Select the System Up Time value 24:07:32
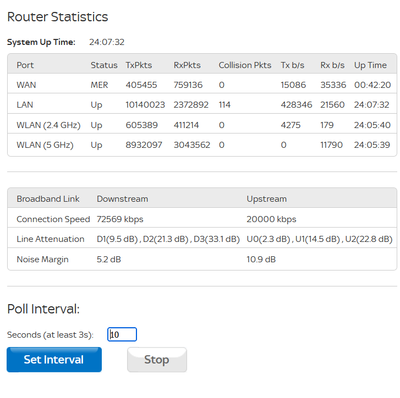The height and width of the screenshot is (398, 400). [x=107, y=42]
